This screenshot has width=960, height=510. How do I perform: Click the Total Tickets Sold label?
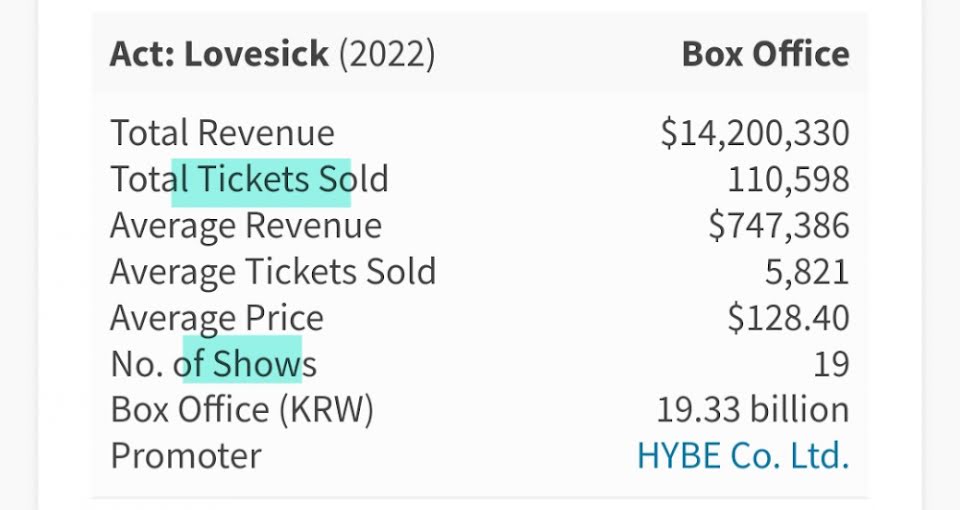click(249, 180)
